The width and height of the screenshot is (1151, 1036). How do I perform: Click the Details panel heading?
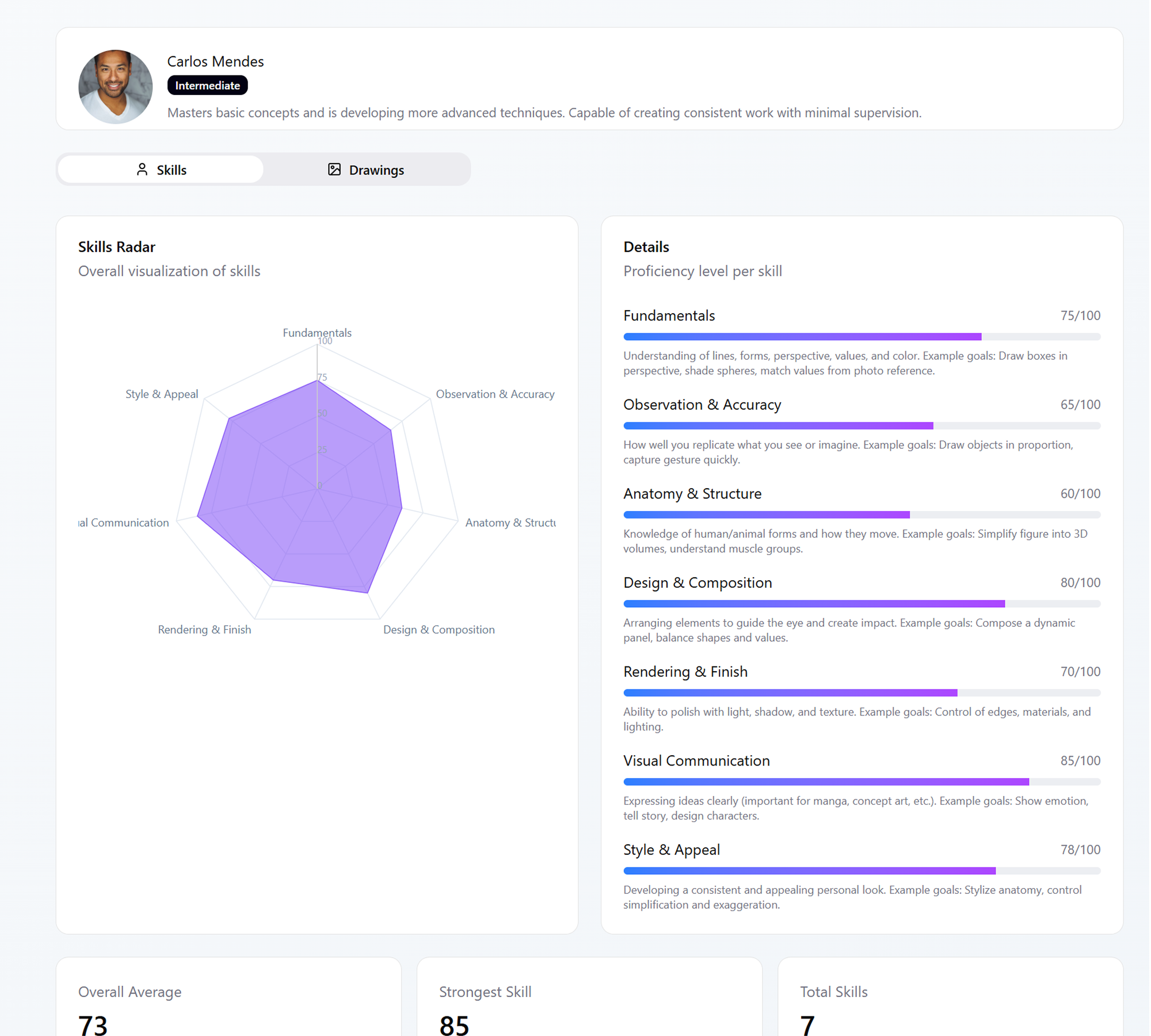[x=646, y=246]
